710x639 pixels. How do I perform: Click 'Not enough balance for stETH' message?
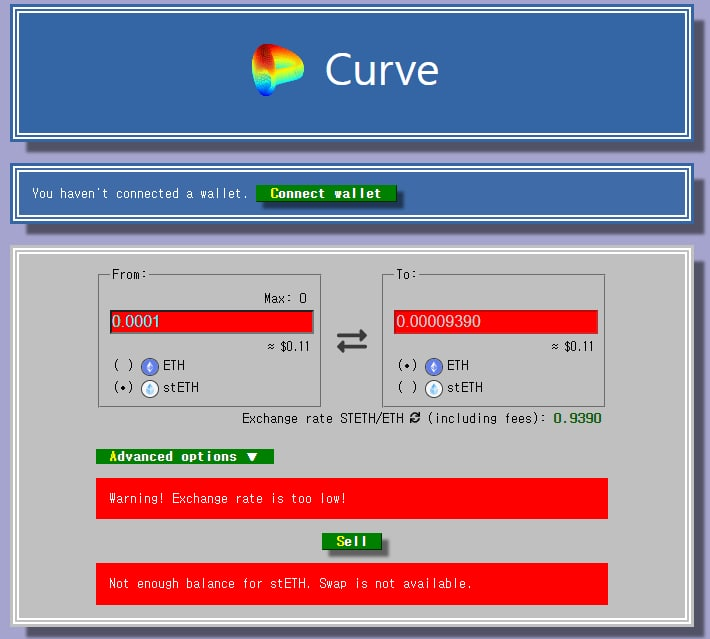[352, 584]
